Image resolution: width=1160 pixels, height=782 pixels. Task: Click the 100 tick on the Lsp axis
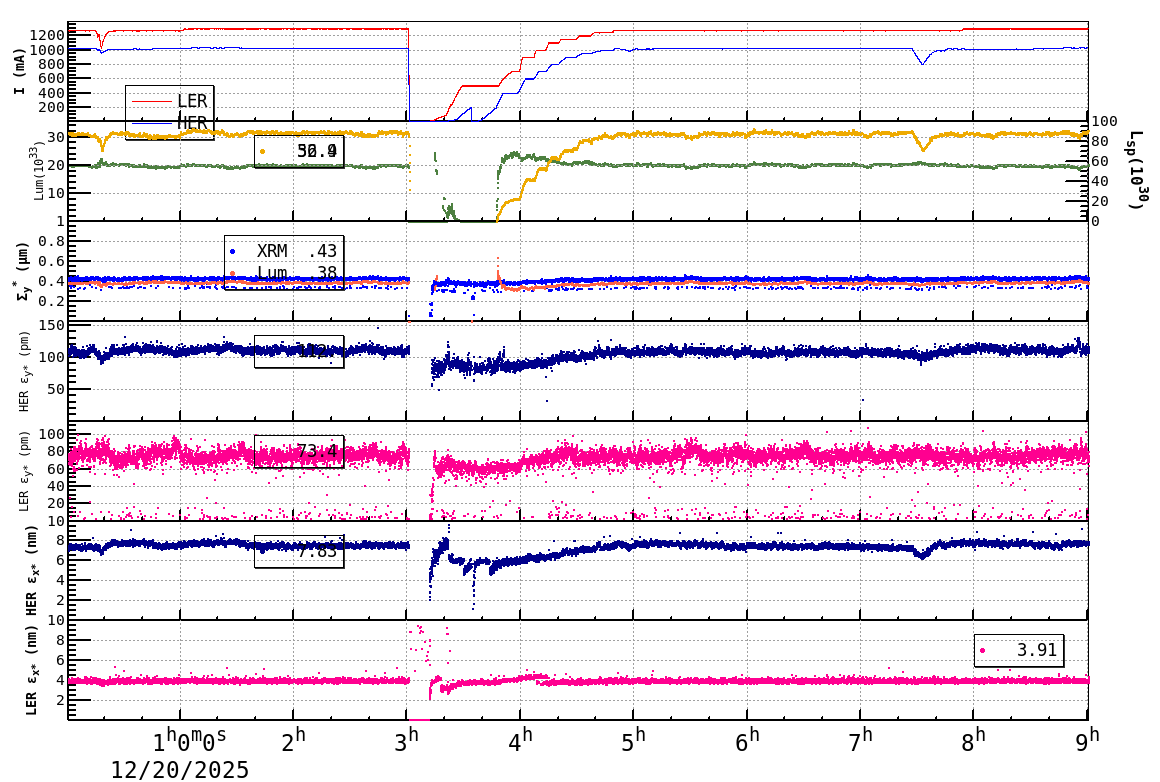pos(1105,121)
